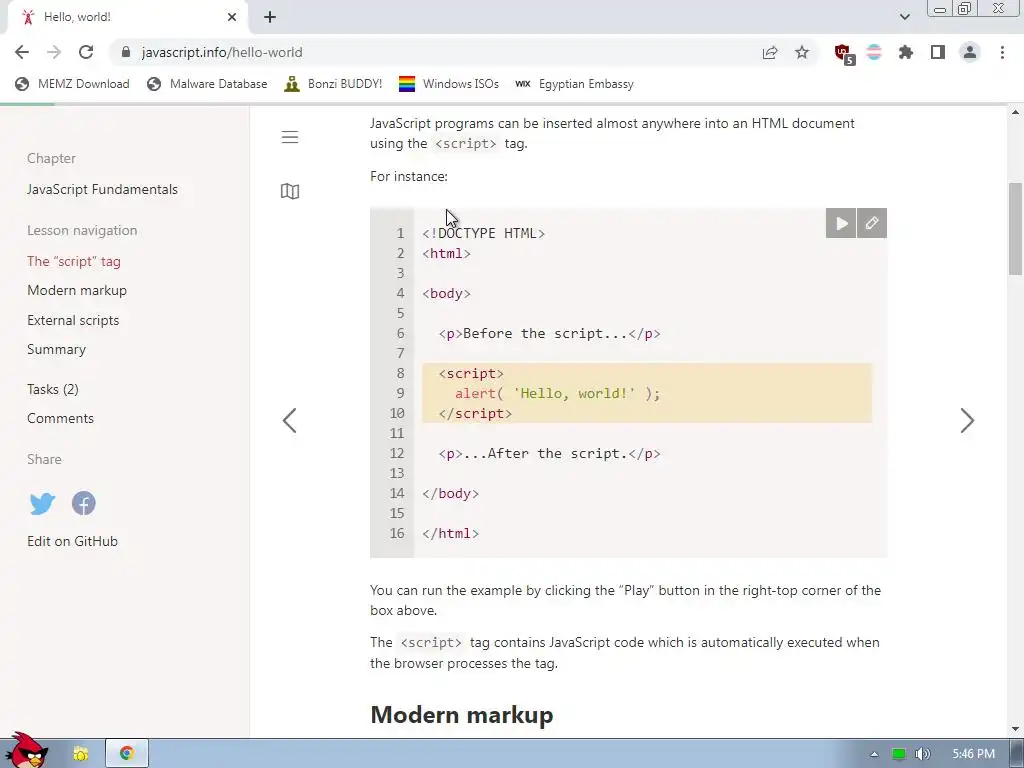The image size is (1024, 768).
Task: Open the Extensions puzzle-piece menu
Action: click(906, 52)
